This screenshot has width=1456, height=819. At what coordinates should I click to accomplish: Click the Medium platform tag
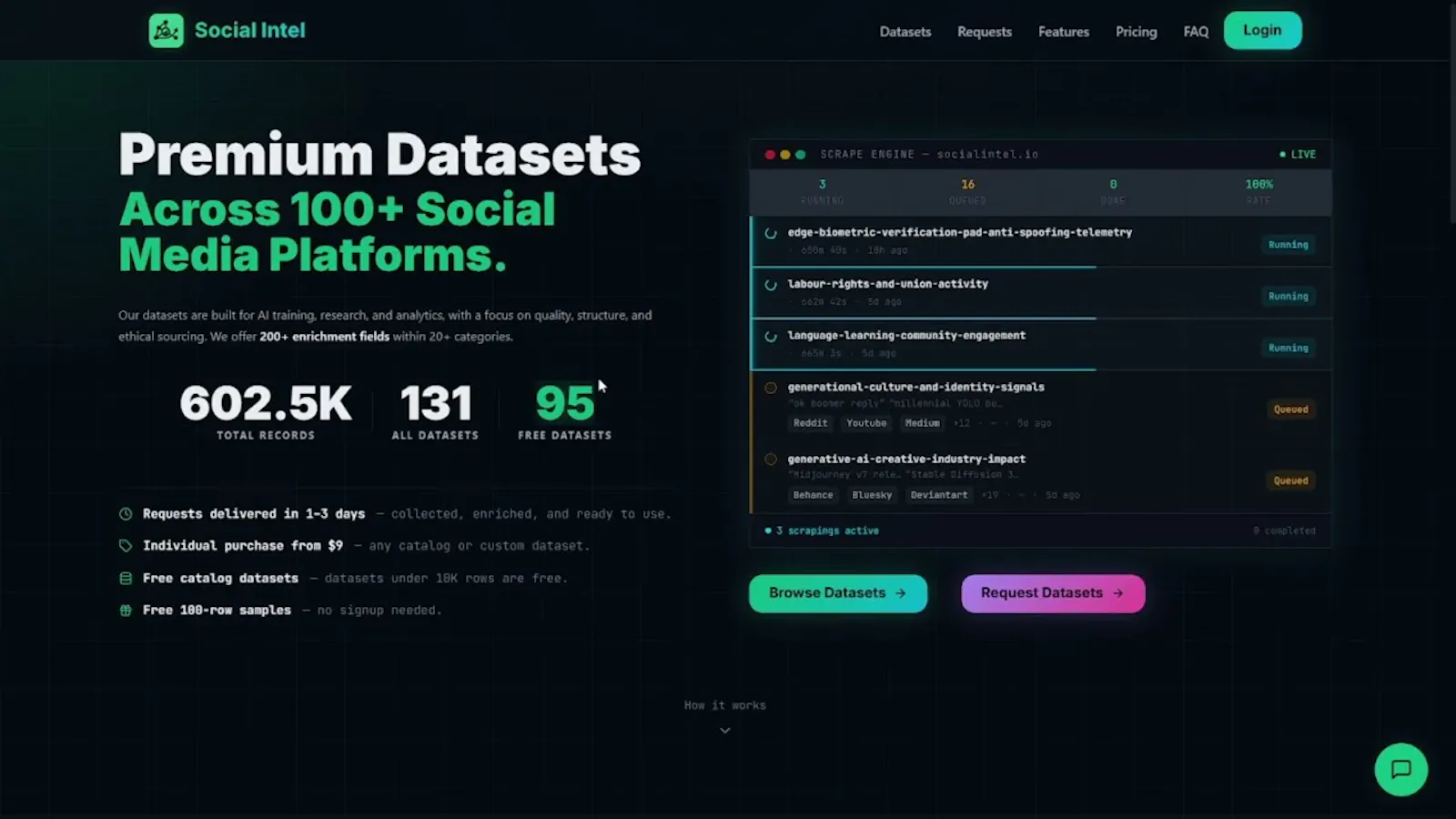coord(922,423)
